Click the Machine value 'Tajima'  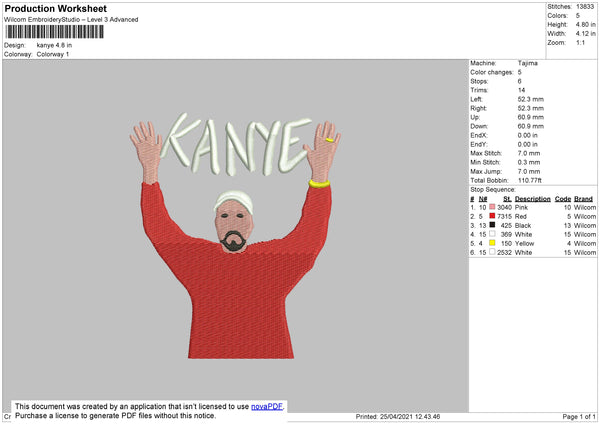(x=528, y=63)
